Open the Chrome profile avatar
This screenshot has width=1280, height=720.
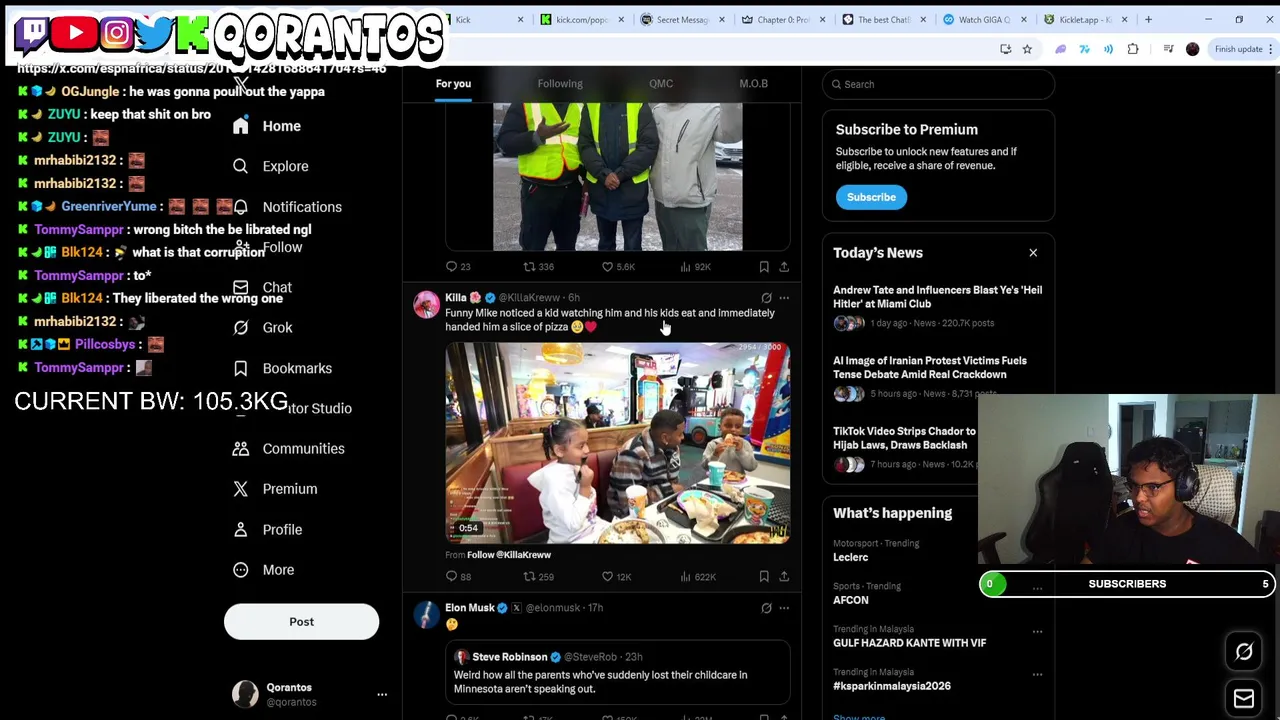tap(1192, 49)
